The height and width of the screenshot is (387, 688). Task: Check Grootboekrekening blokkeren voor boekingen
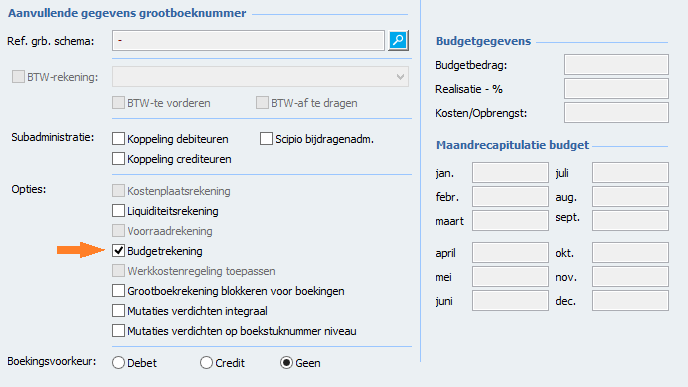tap(118, 291)
